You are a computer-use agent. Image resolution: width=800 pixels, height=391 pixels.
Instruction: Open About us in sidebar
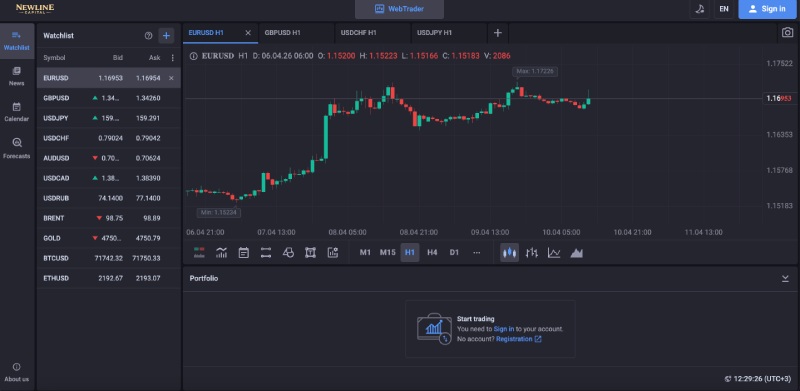pyautogui.click(x=16, y=372)
